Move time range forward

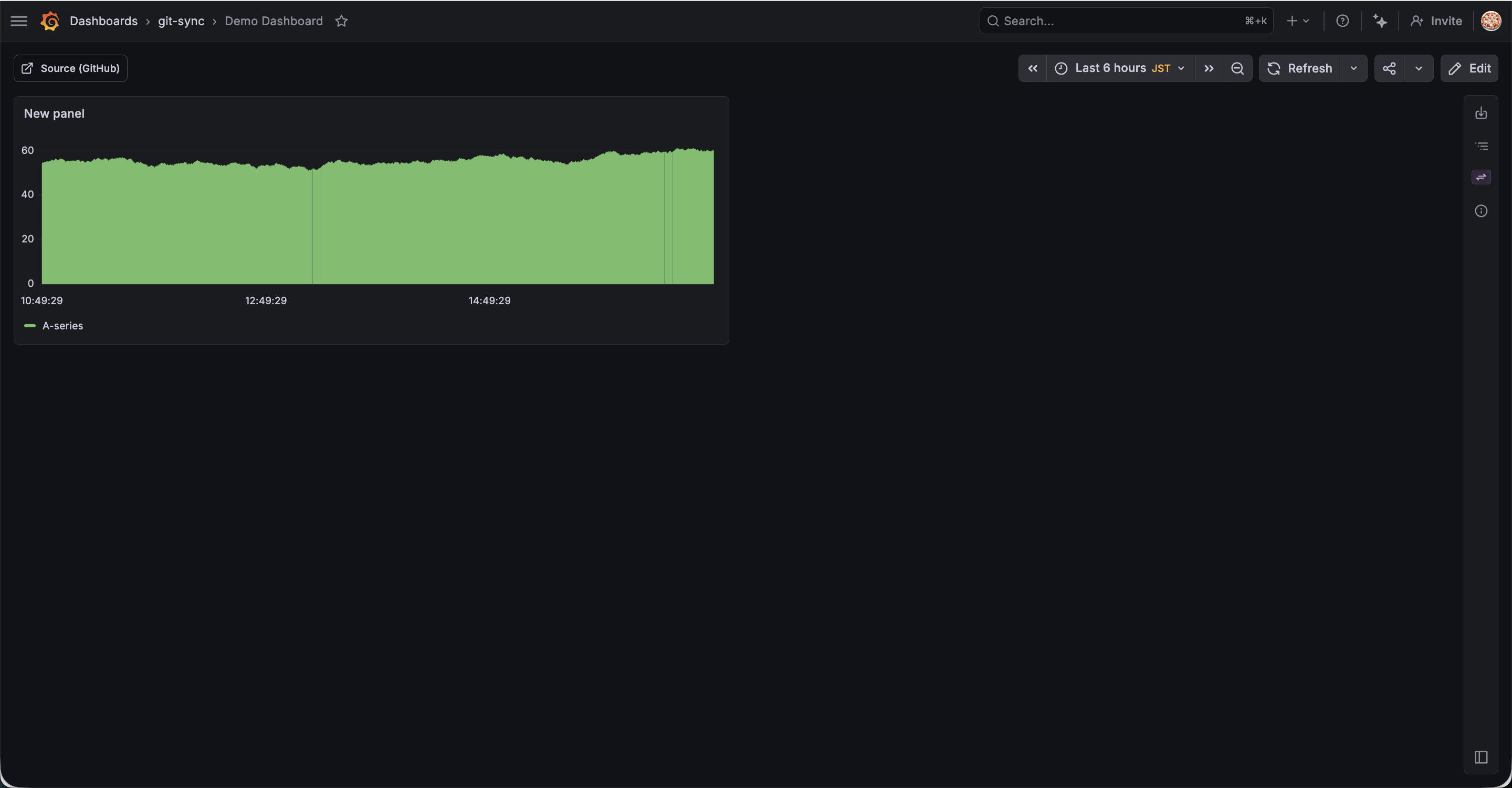1209,69
